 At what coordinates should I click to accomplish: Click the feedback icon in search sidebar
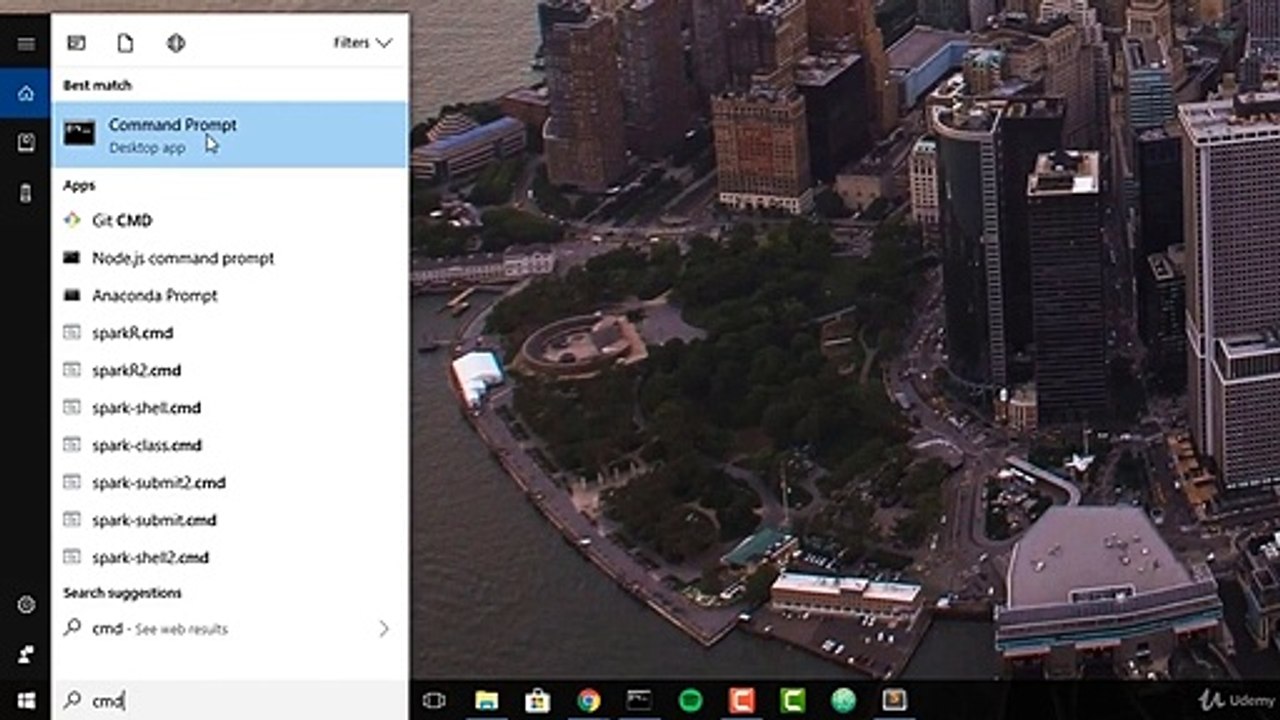(x=26, y=655)
